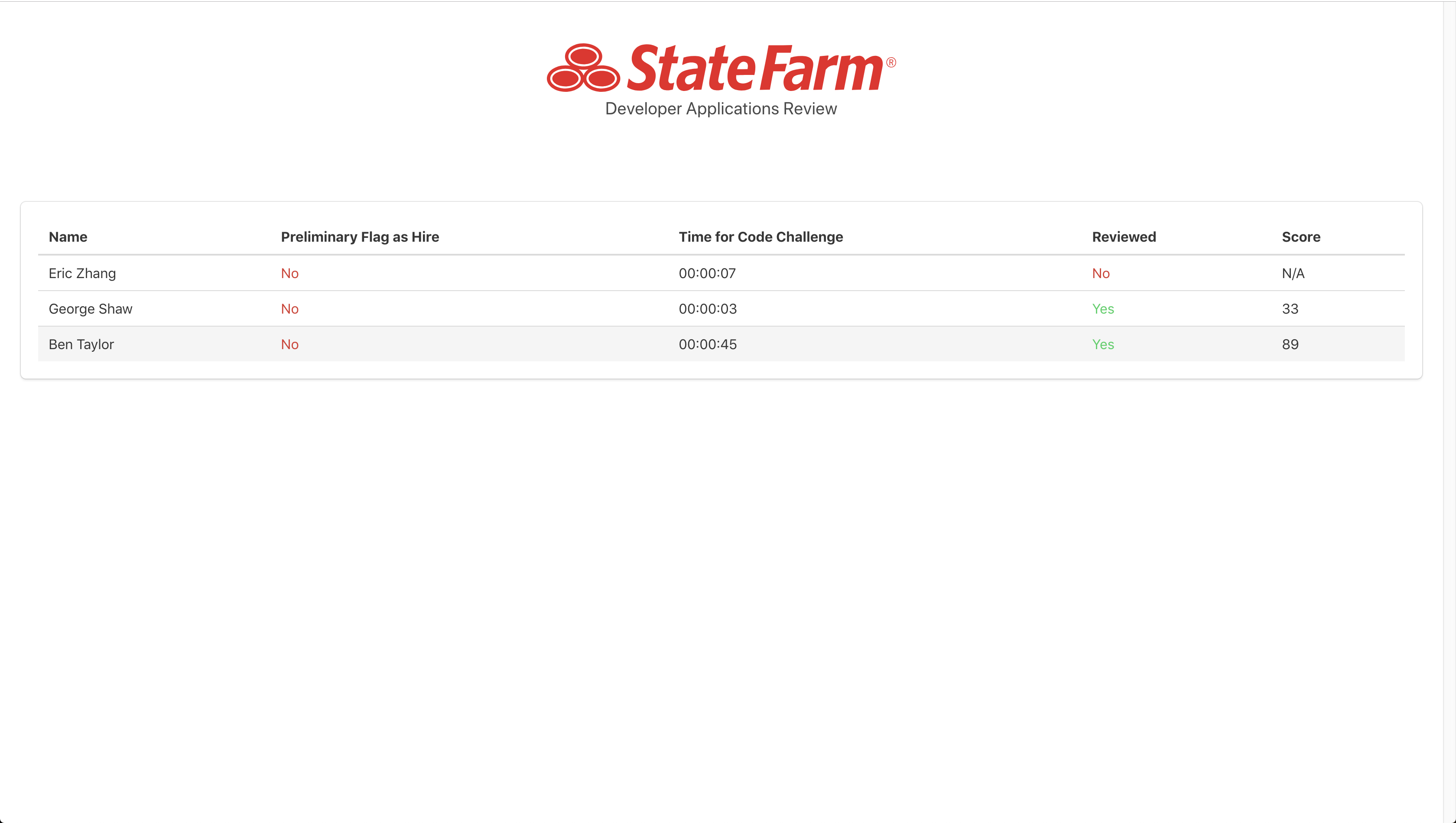
Task: Click the Reviewed column header
Action: coord(1124,237)
